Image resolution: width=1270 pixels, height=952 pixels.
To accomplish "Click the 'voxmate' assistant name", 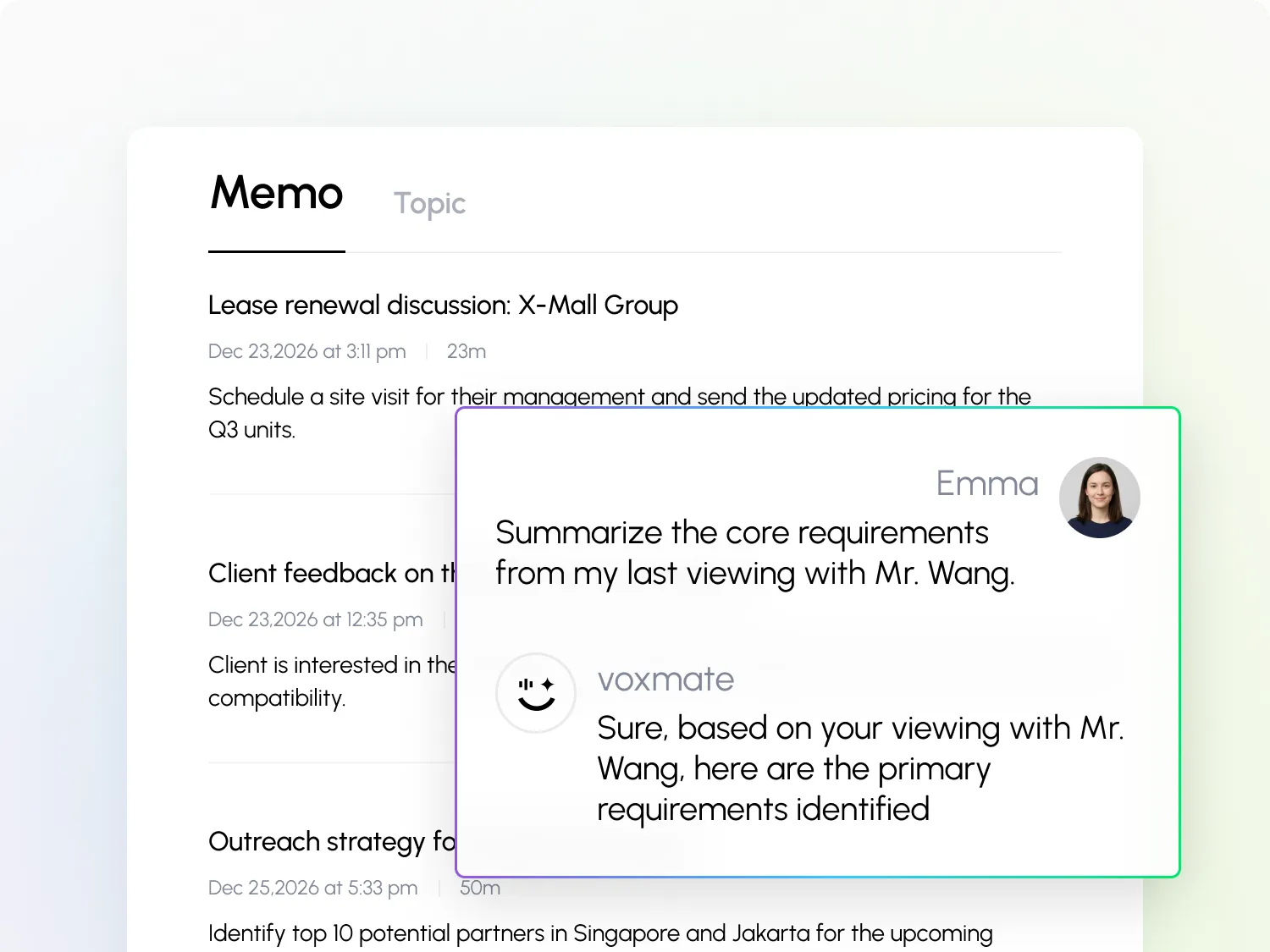I will (665, 680).
